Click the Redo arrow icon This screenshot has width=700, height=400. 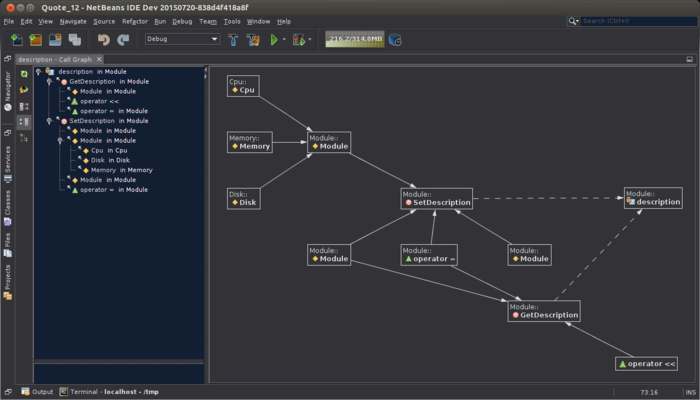coord(123,40)
